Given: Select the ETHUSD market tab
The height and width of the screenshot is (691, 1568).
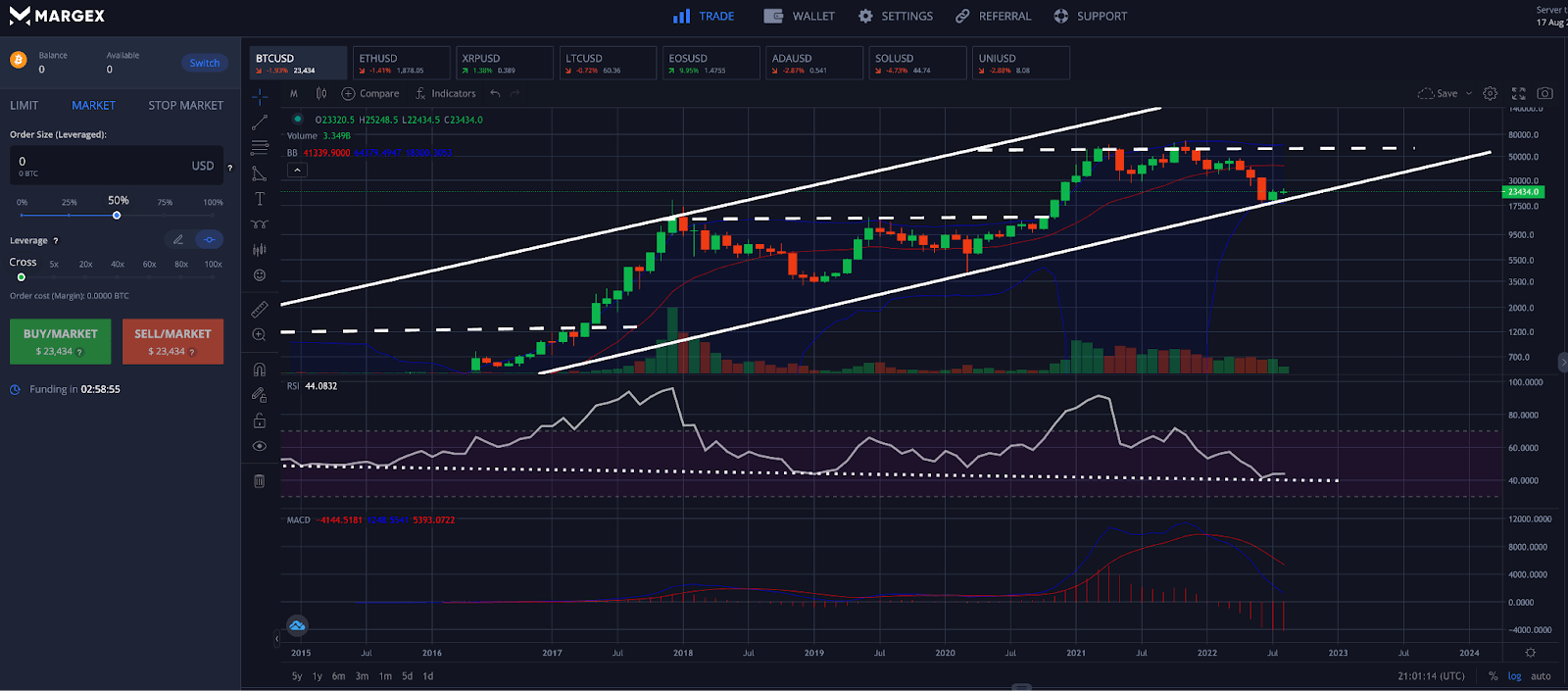Looking at the screenshot, I should (400, 63).
